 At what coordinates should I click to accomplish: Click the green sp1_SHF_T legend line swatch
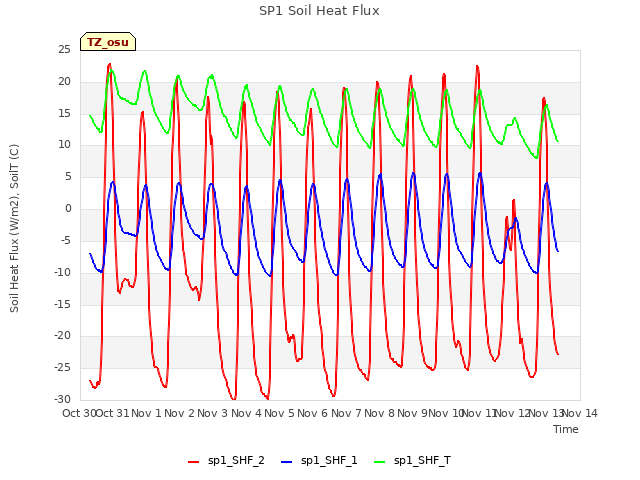pyautogui.click(x=380, y=462)
